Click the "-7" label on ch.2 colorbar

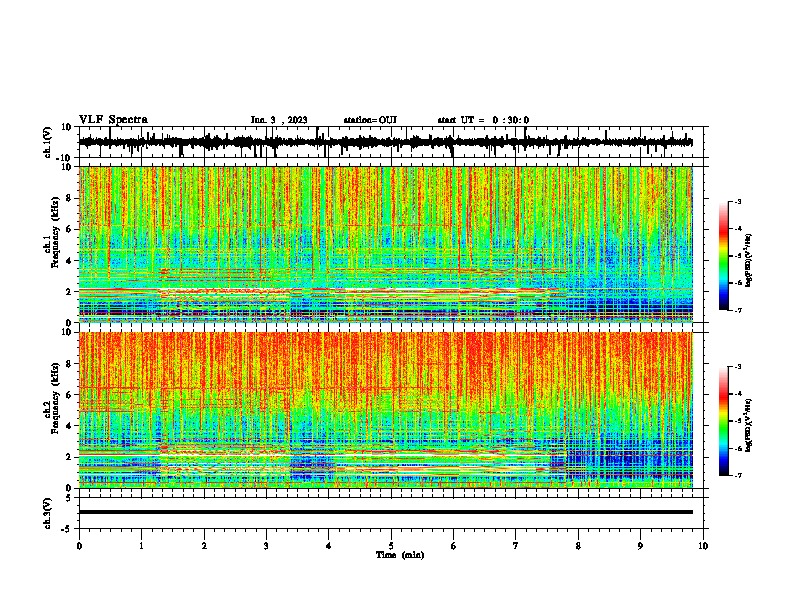click(737, 476)
